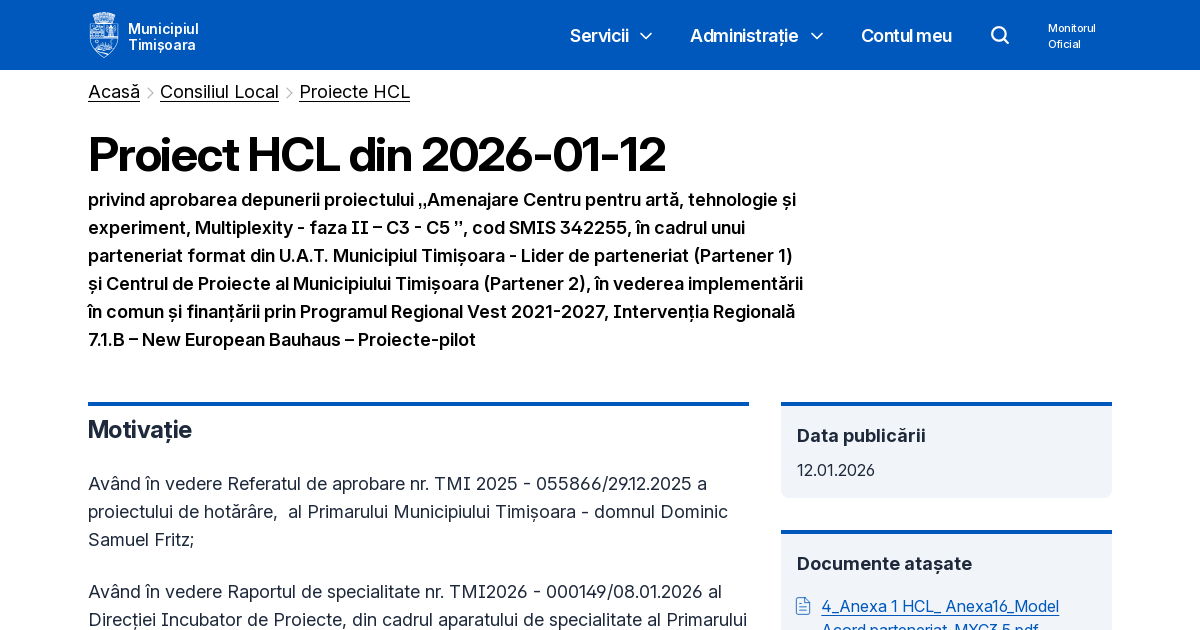Open the Monitorul Oficial link

point(1071,35)
